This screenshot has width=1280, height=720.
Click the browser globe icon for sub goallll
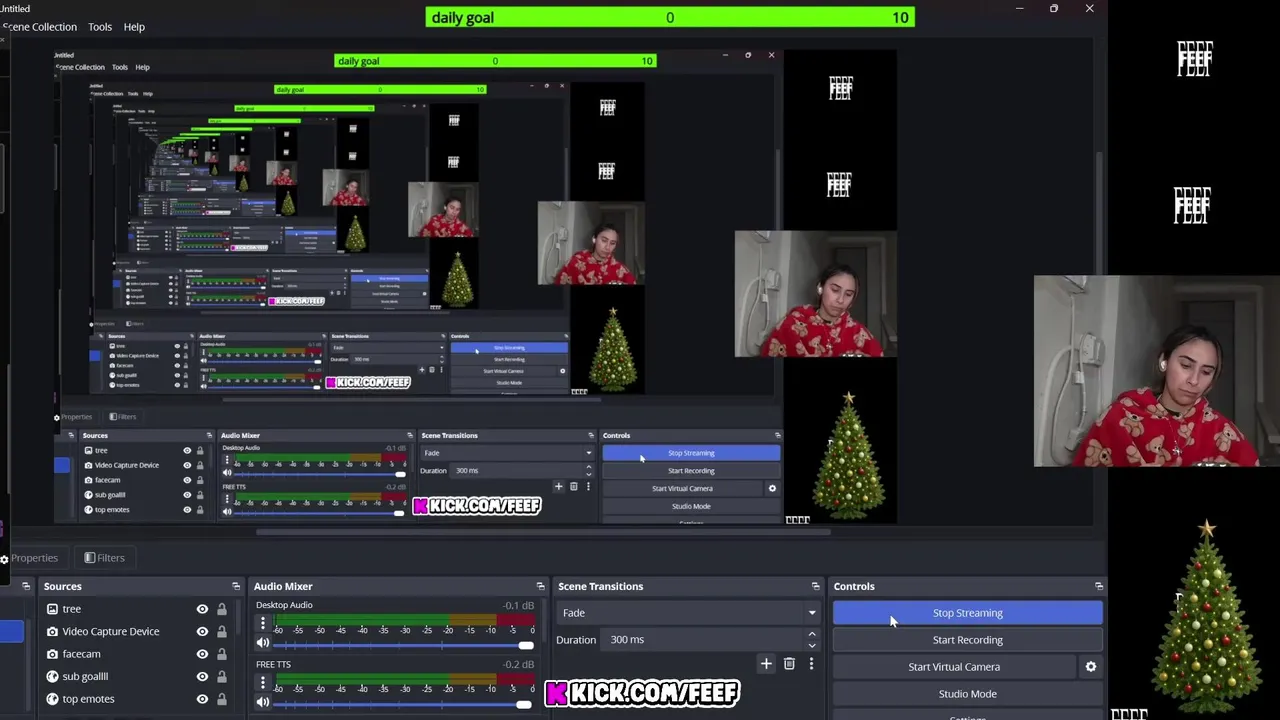pos(52,676)
